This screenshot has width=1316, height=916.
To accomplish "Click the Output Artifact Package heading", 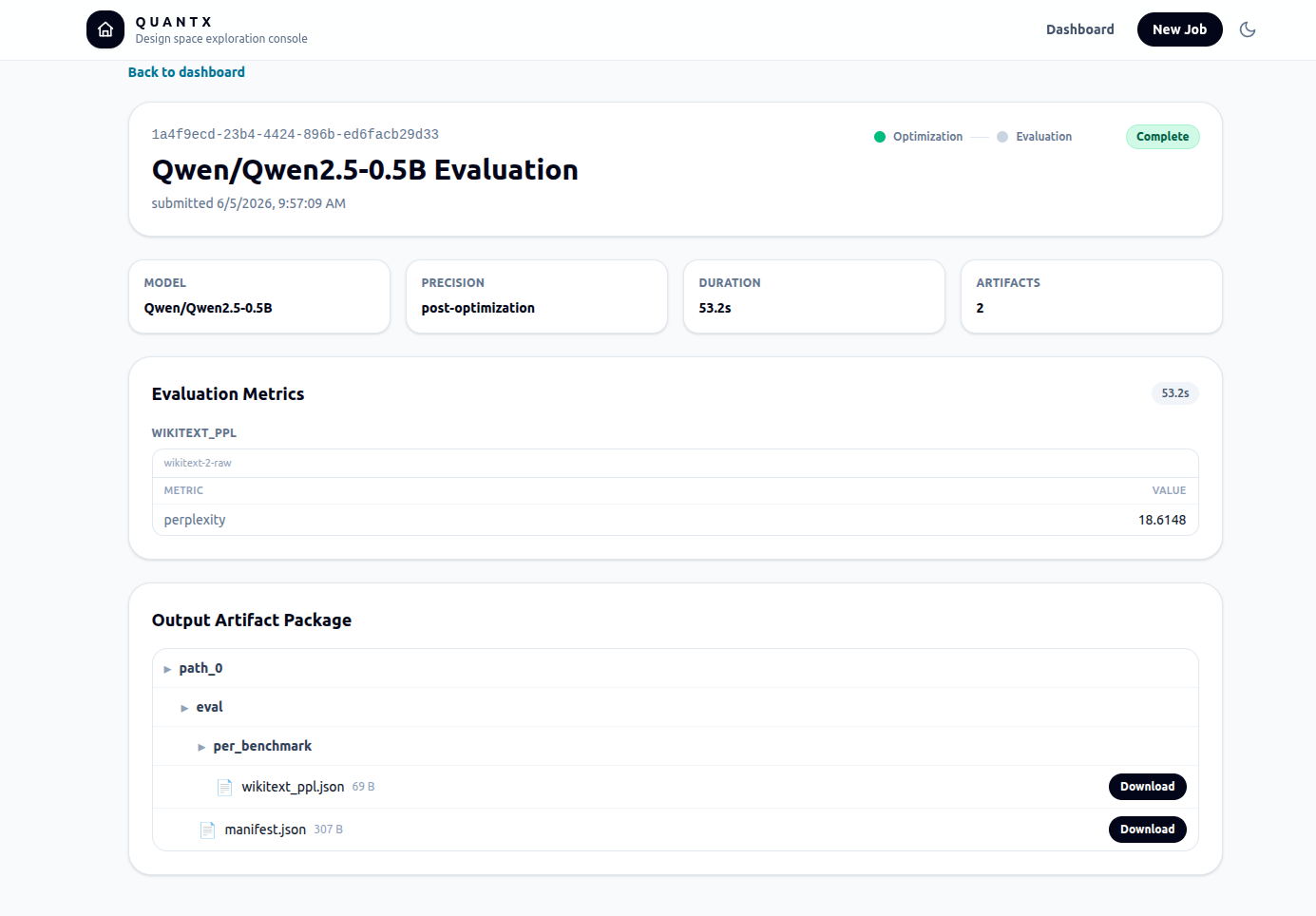I will pos(252,620).
